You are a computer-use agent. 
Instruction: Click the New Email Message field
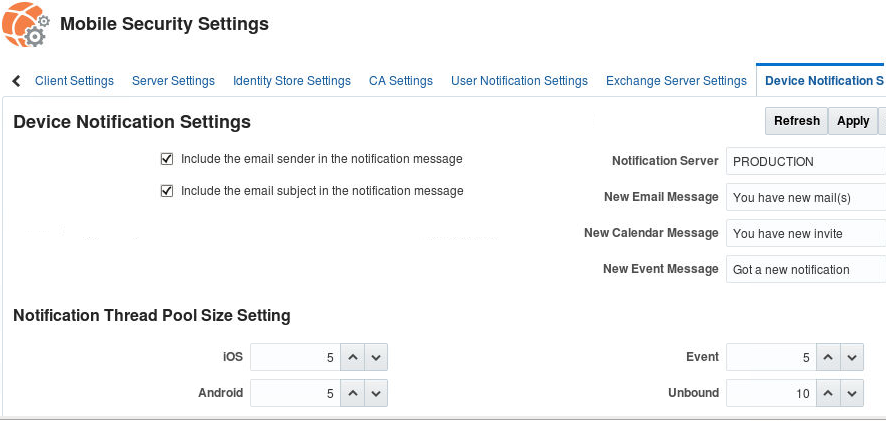tap(806, 198)
